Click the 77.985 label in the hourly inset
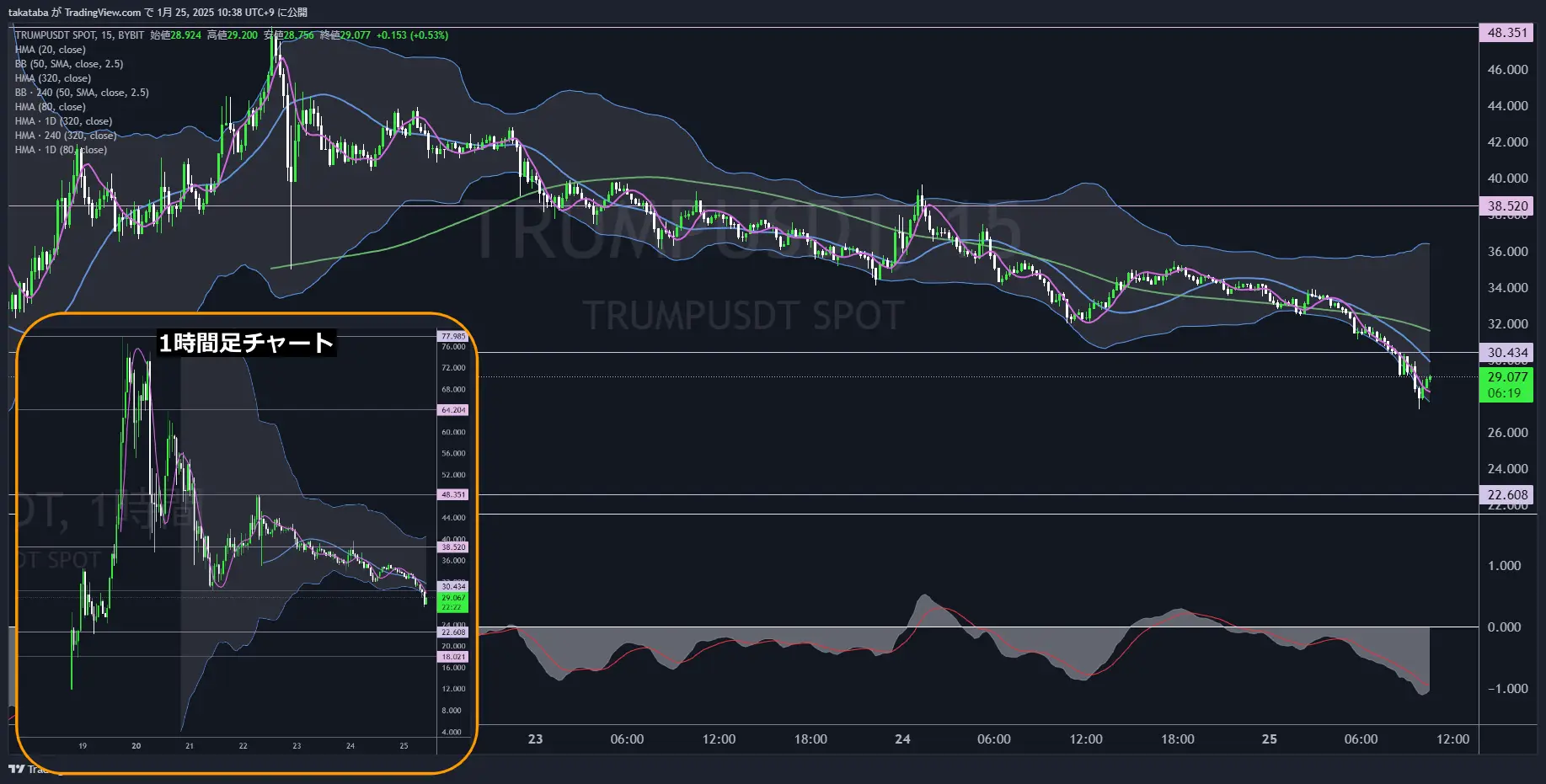This screenshot has width=1546, height=784. 453,336
